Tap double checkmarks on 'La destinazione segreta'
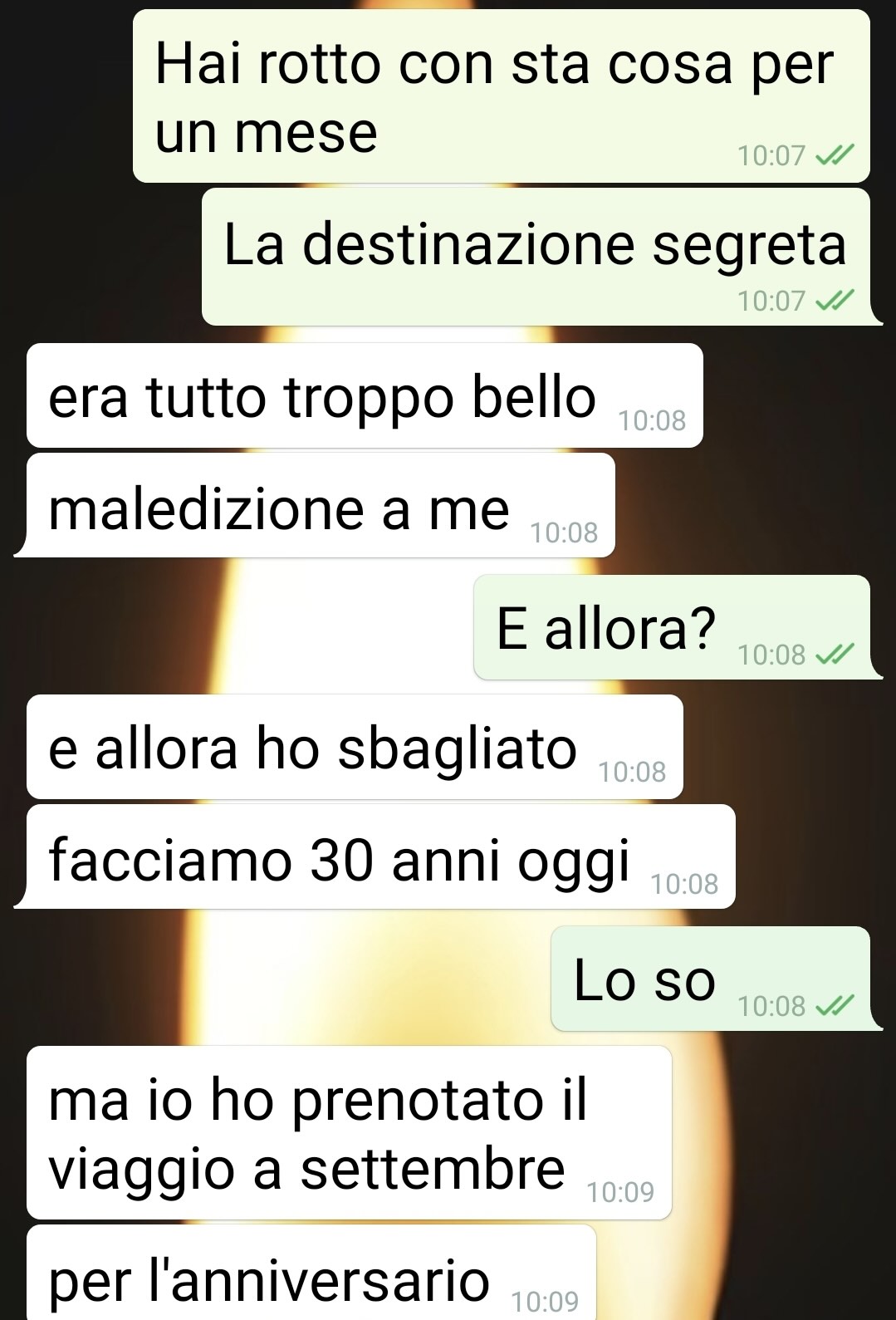The width and height of the screenshot is (896, 1320). click(x=835, y=301)
